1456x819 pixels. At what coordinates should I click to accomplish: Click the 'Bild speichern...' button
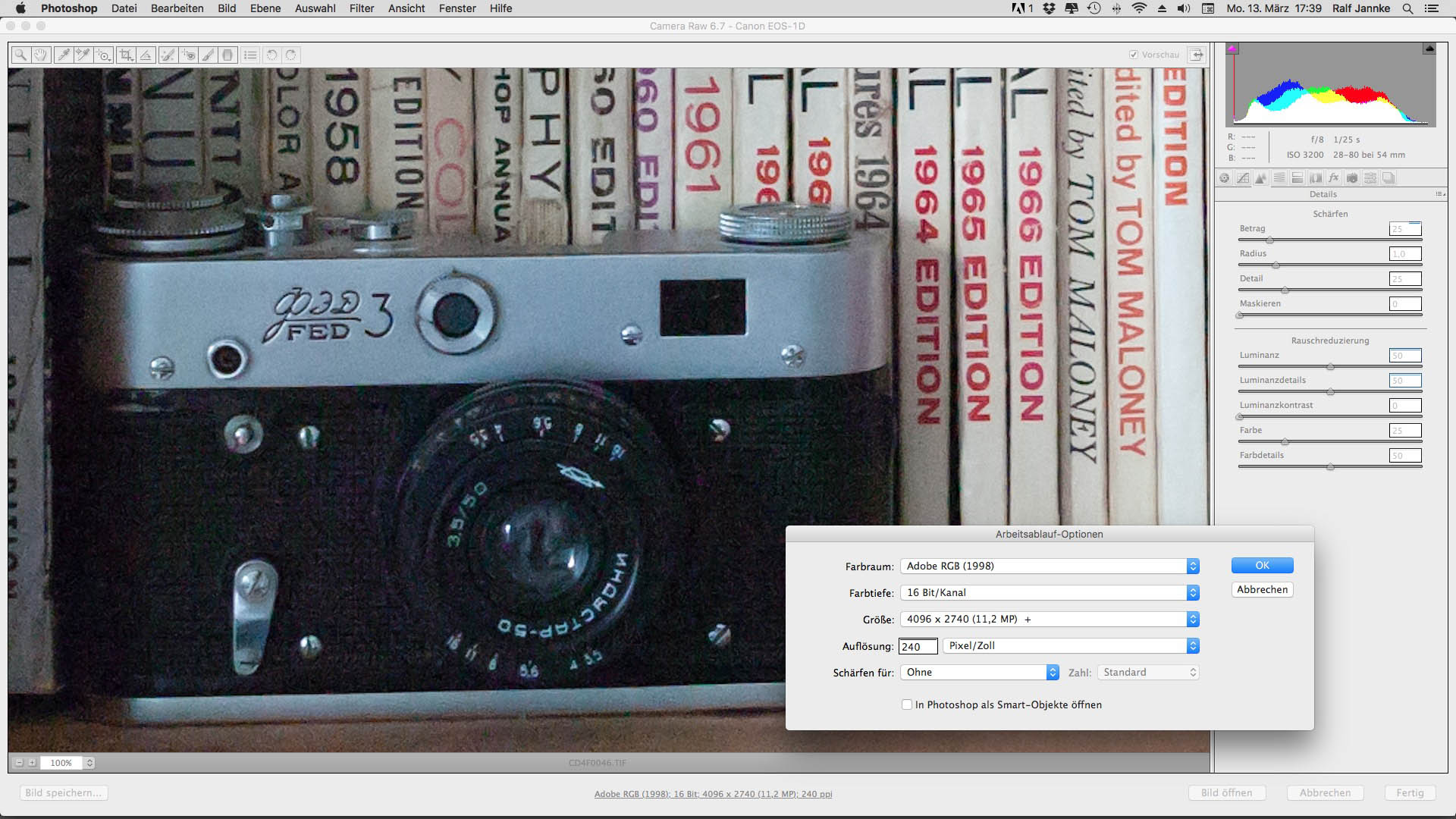(x=64, y=793)
